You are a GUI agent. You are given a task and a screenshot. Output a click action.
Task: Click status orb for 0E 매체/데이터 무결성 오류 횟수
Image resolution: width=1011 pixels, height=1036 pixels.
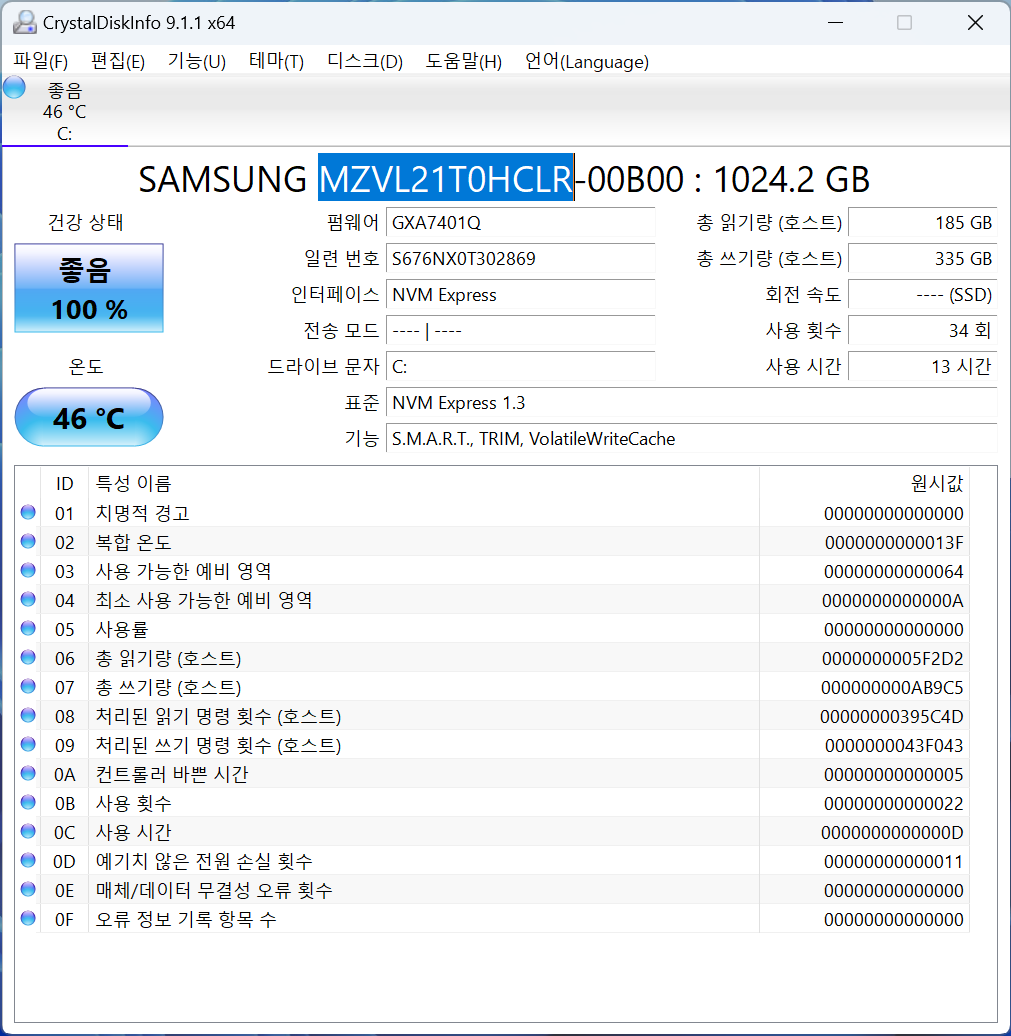(x=28, y=889)
